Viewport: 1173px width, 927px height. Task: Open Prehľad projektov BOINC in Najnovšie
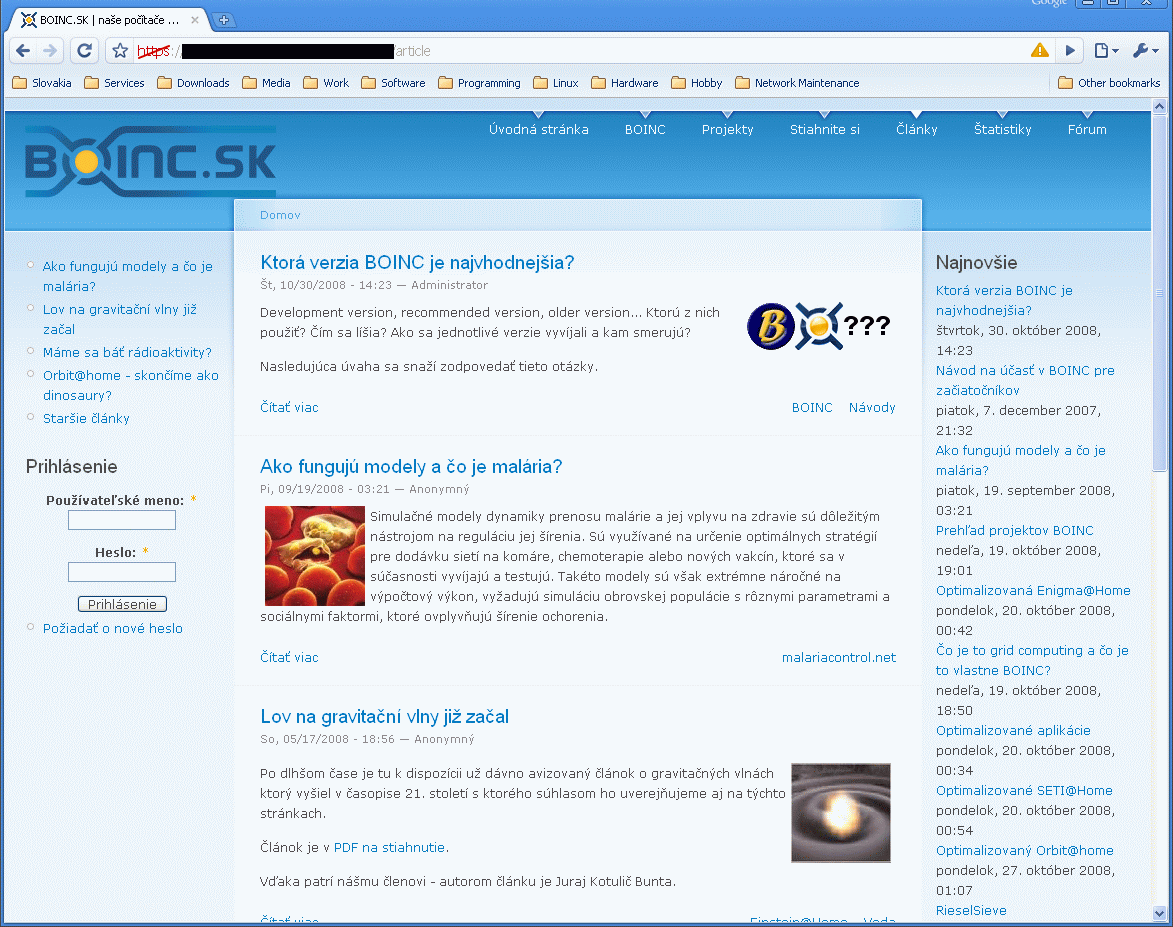tap(1014, 530)
